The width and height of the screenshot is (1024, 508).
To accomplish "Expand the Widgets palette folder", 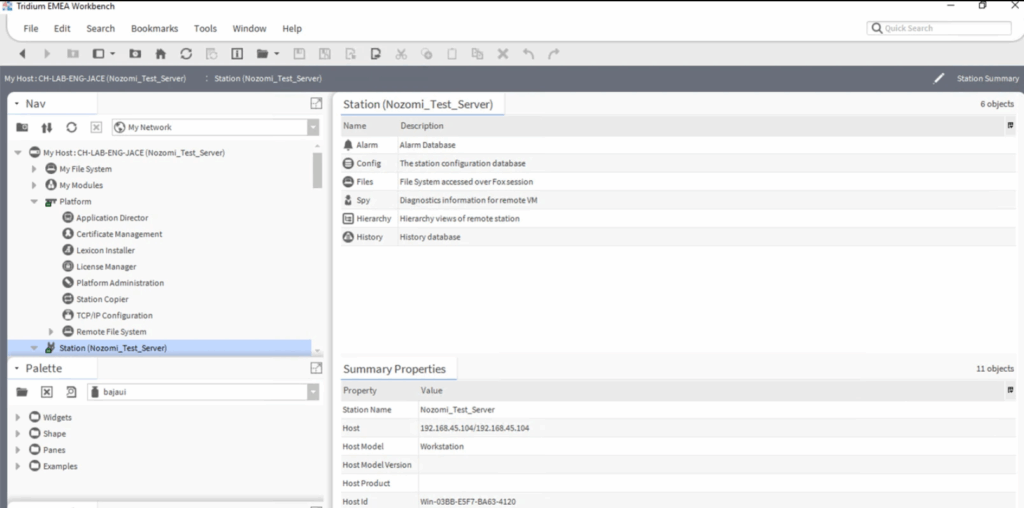I will click(x=18, y=417).
